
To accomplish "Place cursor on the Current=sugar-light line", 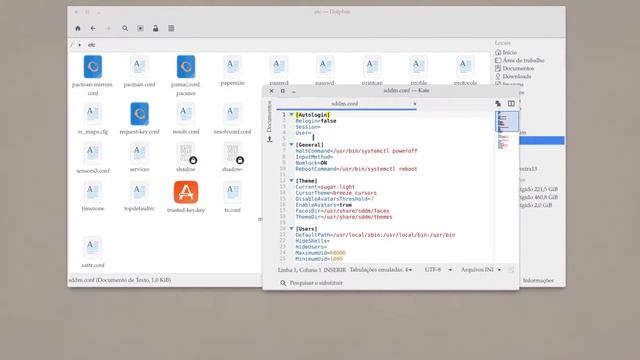I will [x=325, y=187].
